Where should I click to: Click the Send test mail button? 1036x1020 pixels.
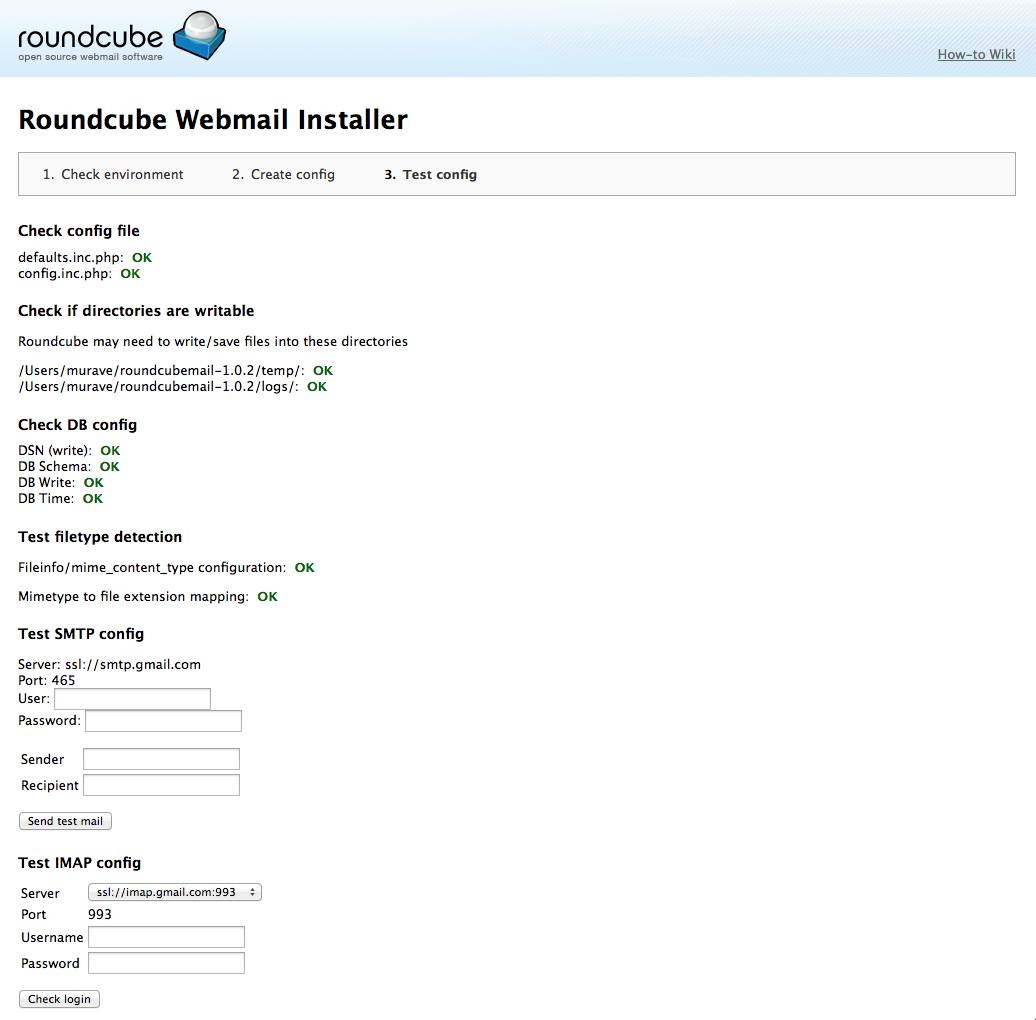[x=65, y=821]
